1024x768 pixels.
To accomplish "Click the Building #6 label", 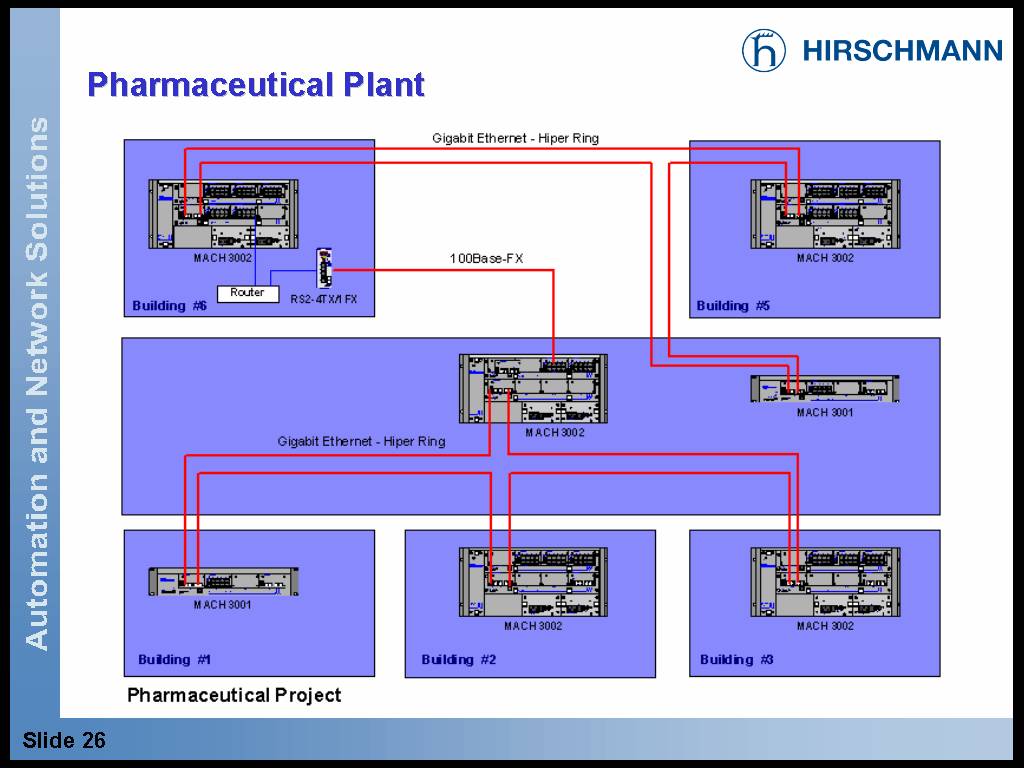I will (x=169, y=305).
